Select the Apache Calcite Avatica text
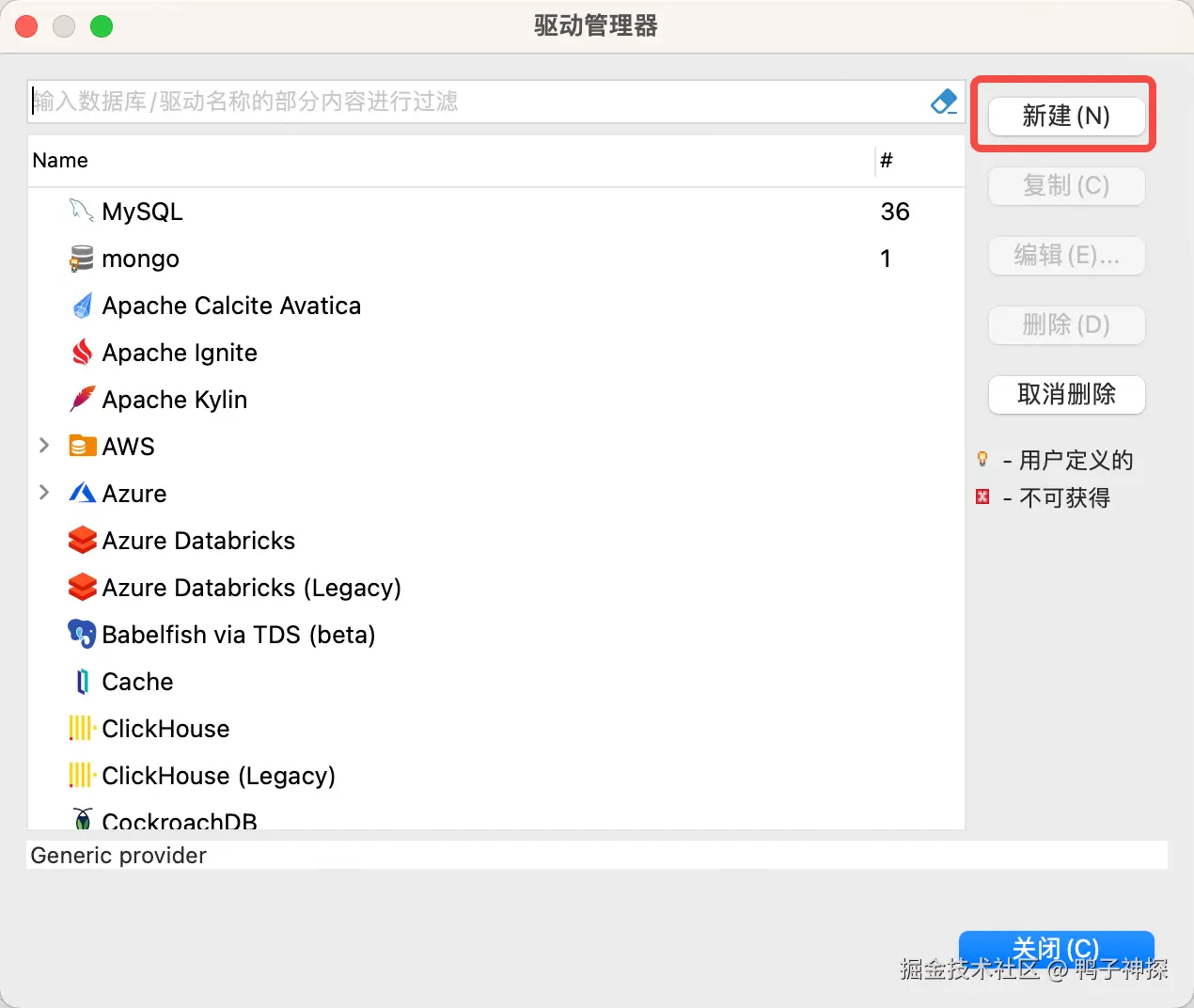 [231, 306]
